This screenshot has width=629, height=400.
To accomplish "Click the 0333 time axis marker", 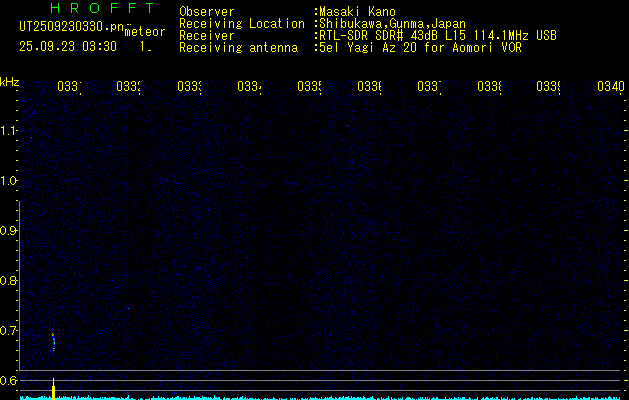I will (189, 86).
